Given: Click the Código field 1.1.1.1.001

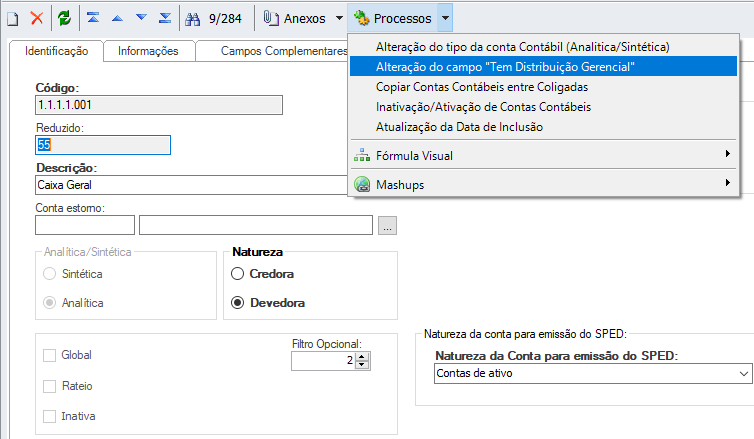Looking at the screenshot, I should [x=159, y=105].
